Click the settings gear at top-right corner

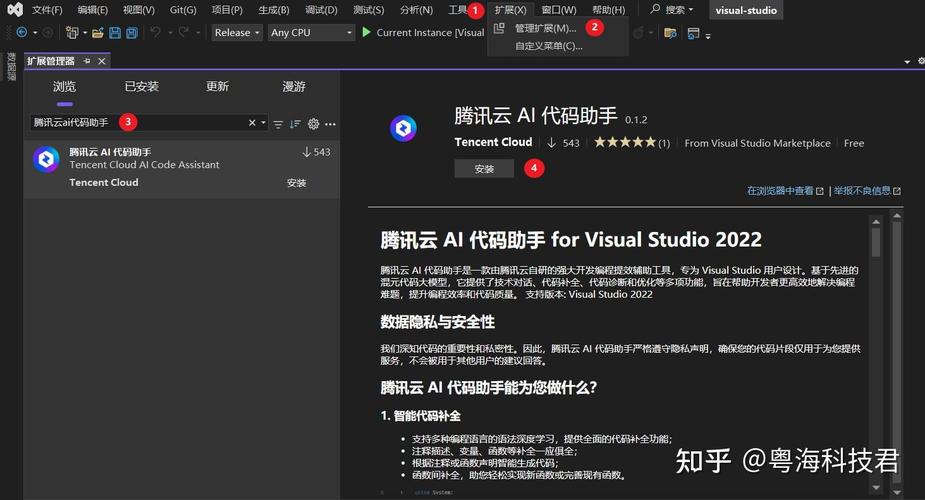pos(921,61)
